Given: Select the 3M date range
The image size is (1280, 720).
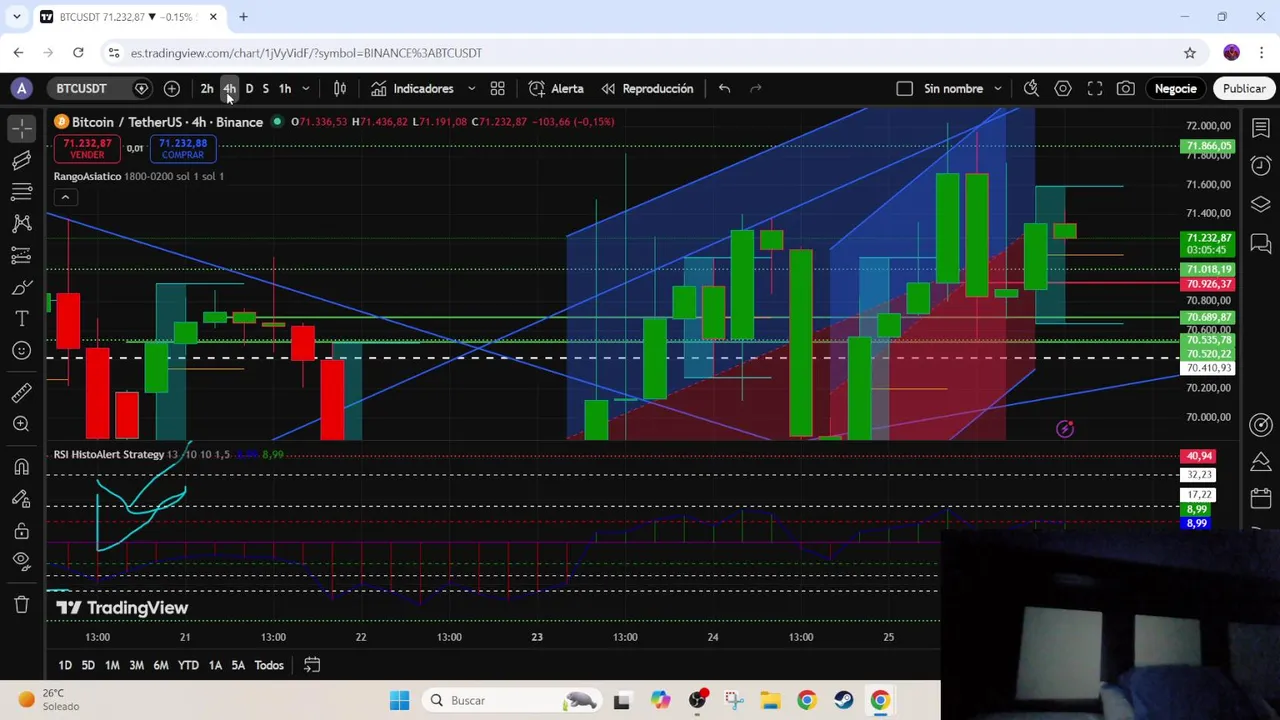Looking at the screenshot, I should (136, 665).
